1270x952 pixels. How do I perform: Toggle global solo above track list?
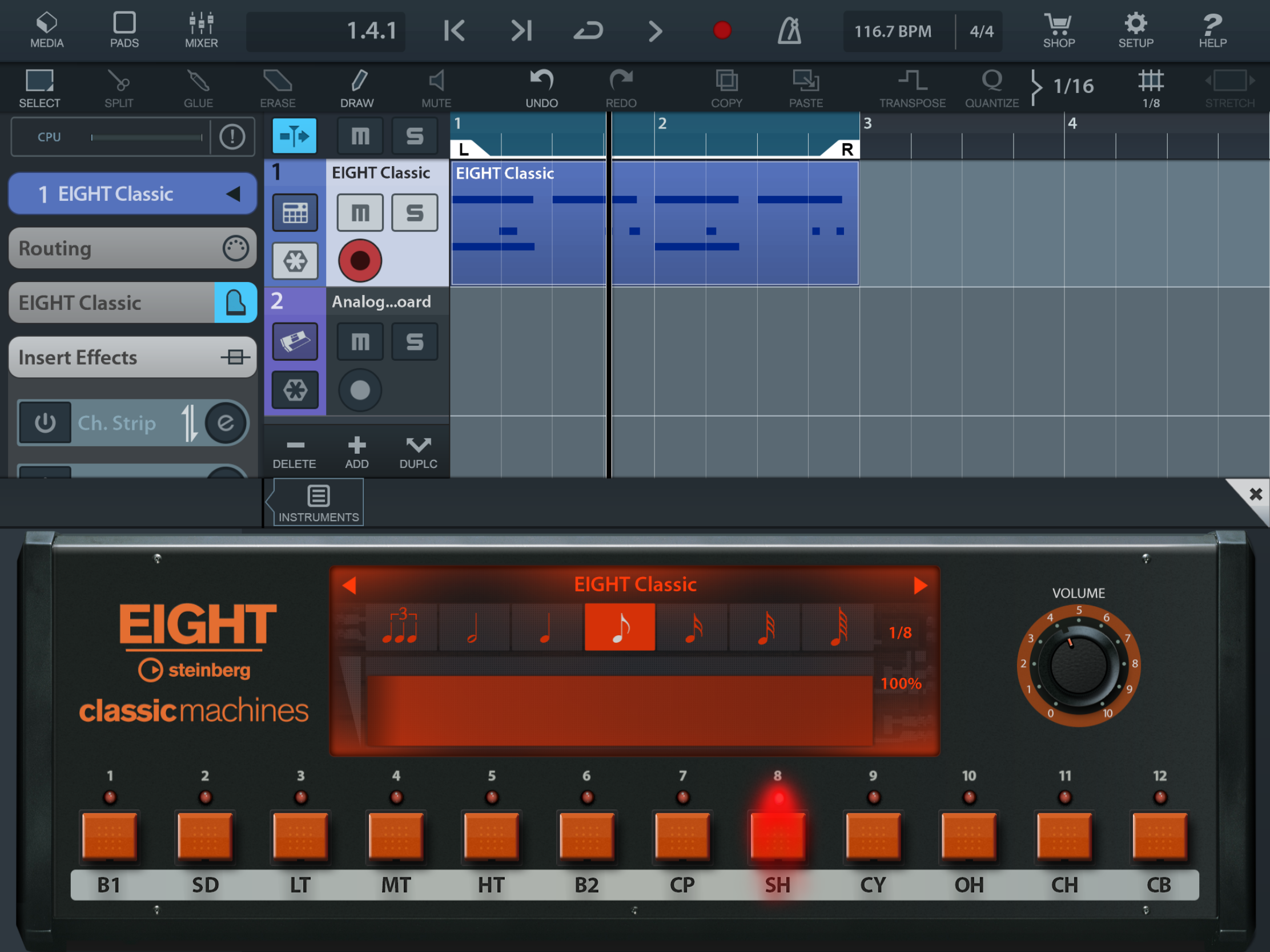coord(415,136)
